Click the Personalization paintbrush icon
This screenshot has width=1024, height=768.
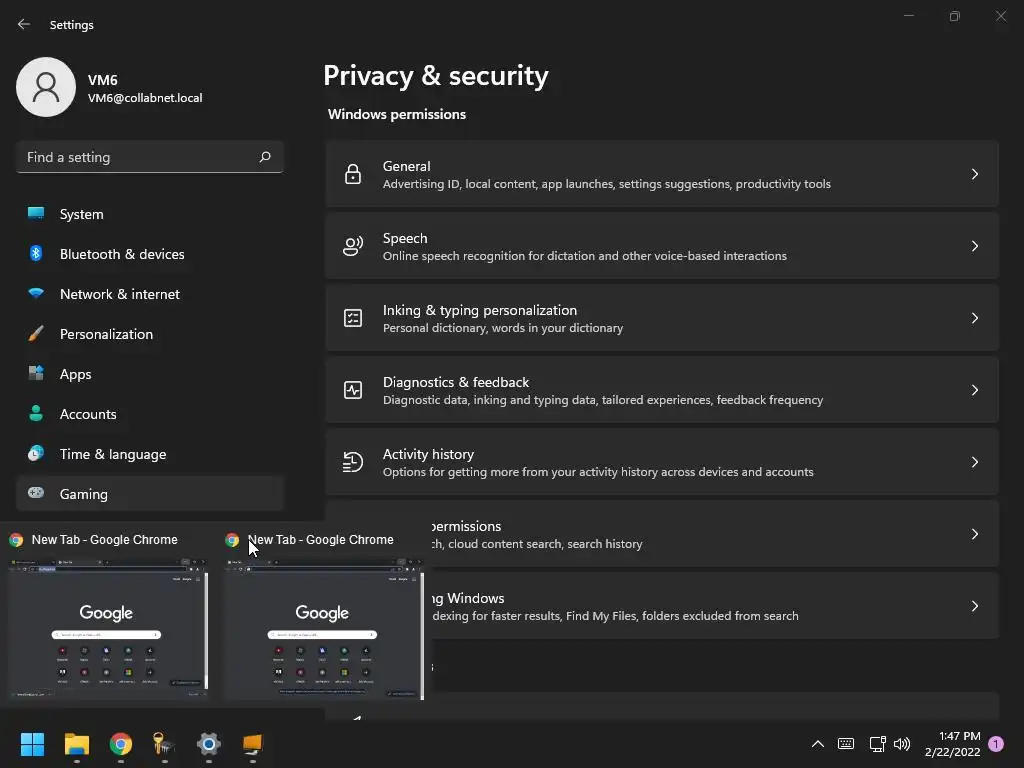[36, 334]
